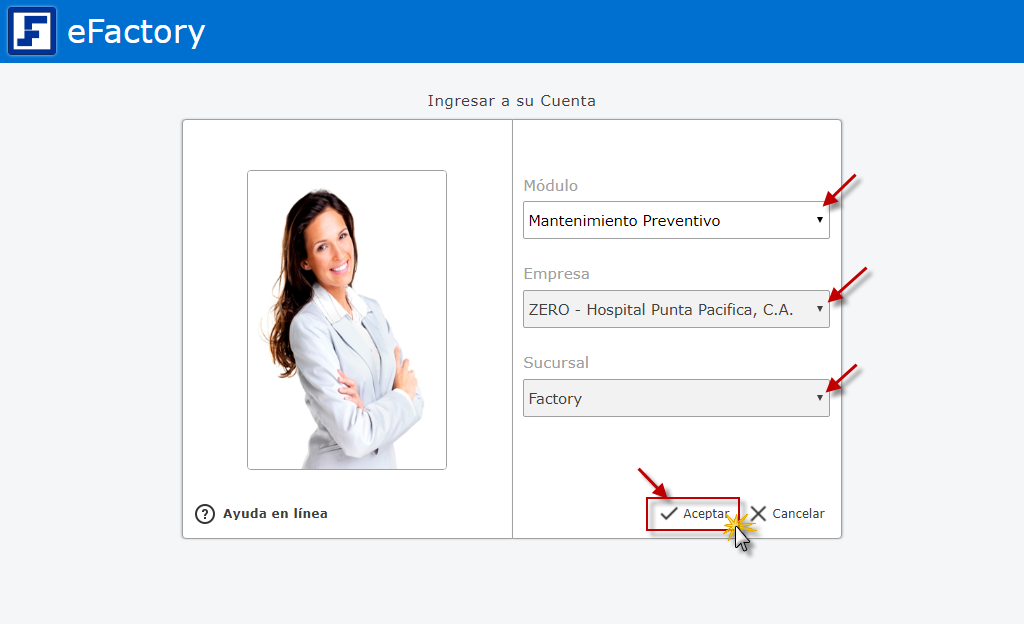Click the checkmark icon beside Aceptar
This screenshot has height=624, width=1024.
(669, 514)
